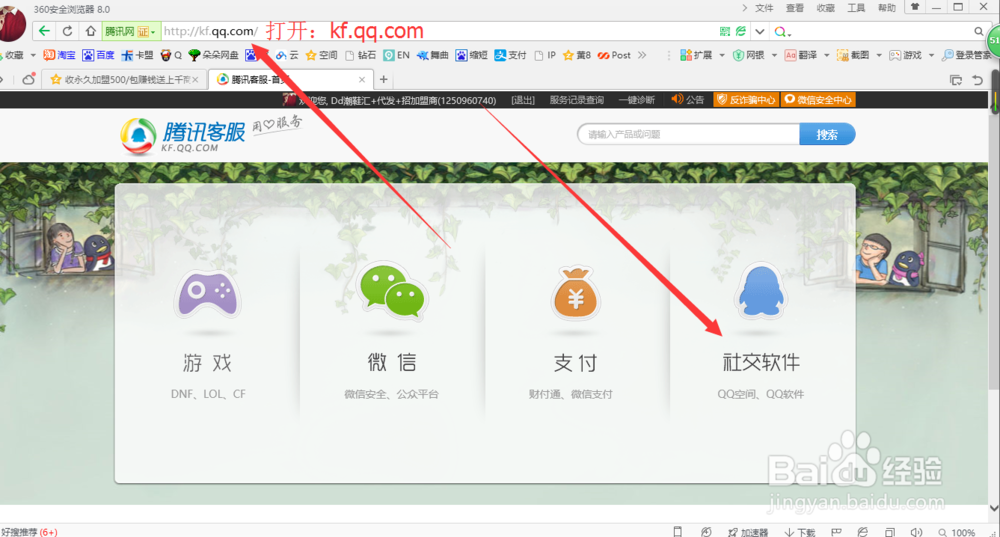This screenshot has width=1000, height=537.
Task: Open the 舞曲 bookmark
Action: pyautogui.click(x=433, y=55)
